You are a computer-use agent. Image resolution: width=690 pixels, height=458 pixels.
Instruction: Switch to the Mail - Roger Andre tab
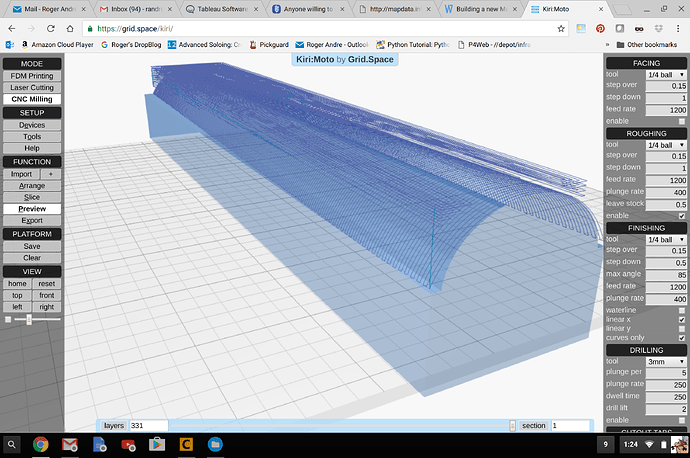(x=48, y=9)
